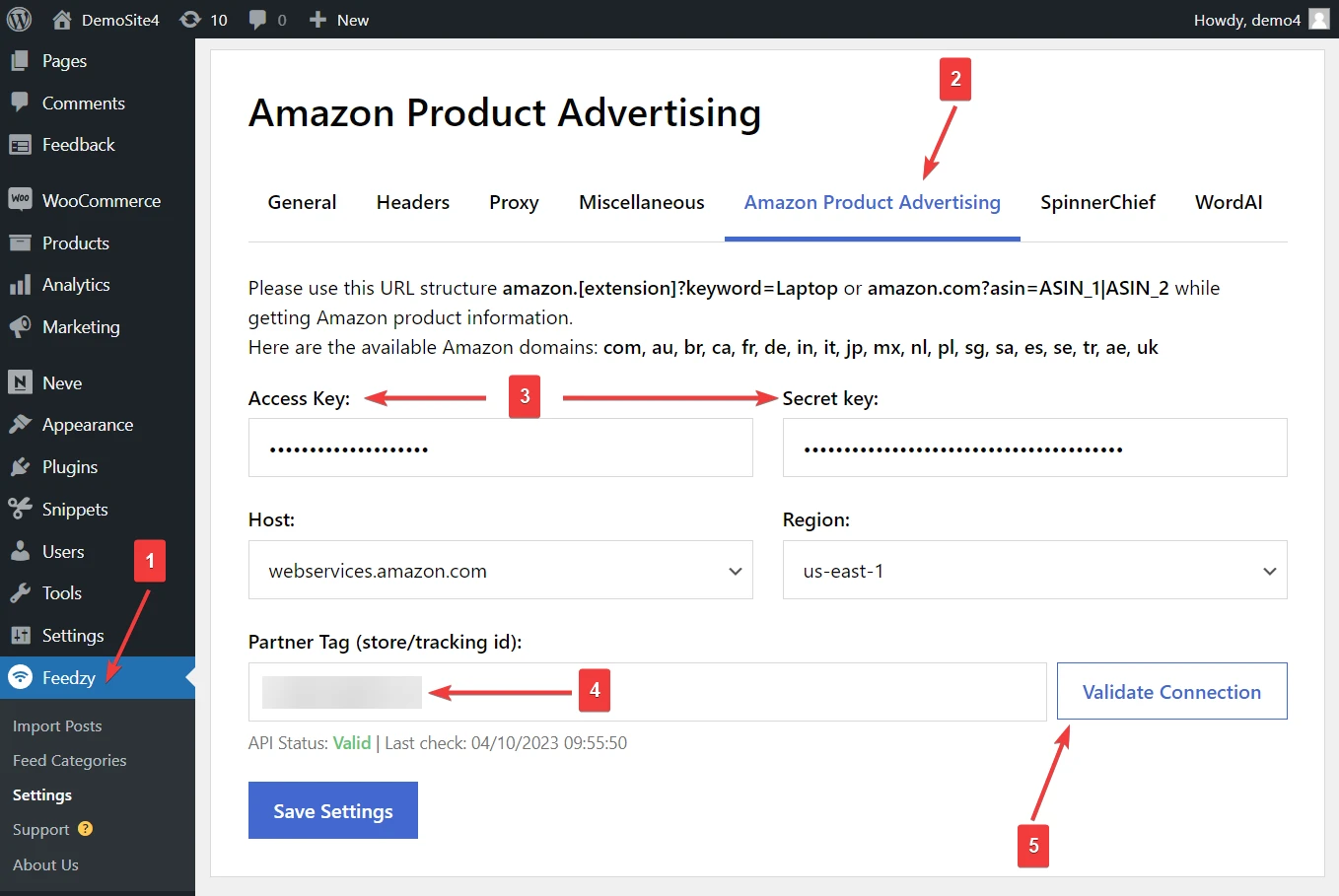Click the Validate Connection button

tap(1172, 691)
